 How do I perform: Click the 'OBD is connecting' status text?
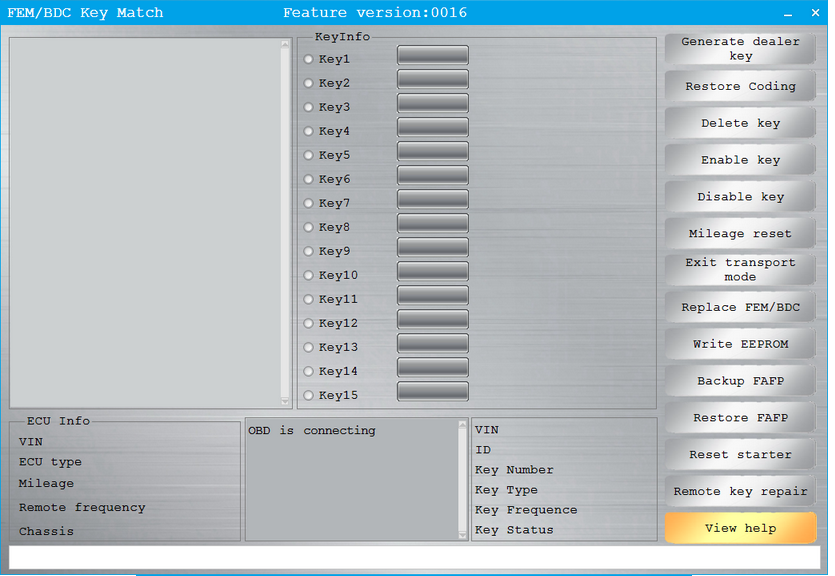[x=312, y=430]
